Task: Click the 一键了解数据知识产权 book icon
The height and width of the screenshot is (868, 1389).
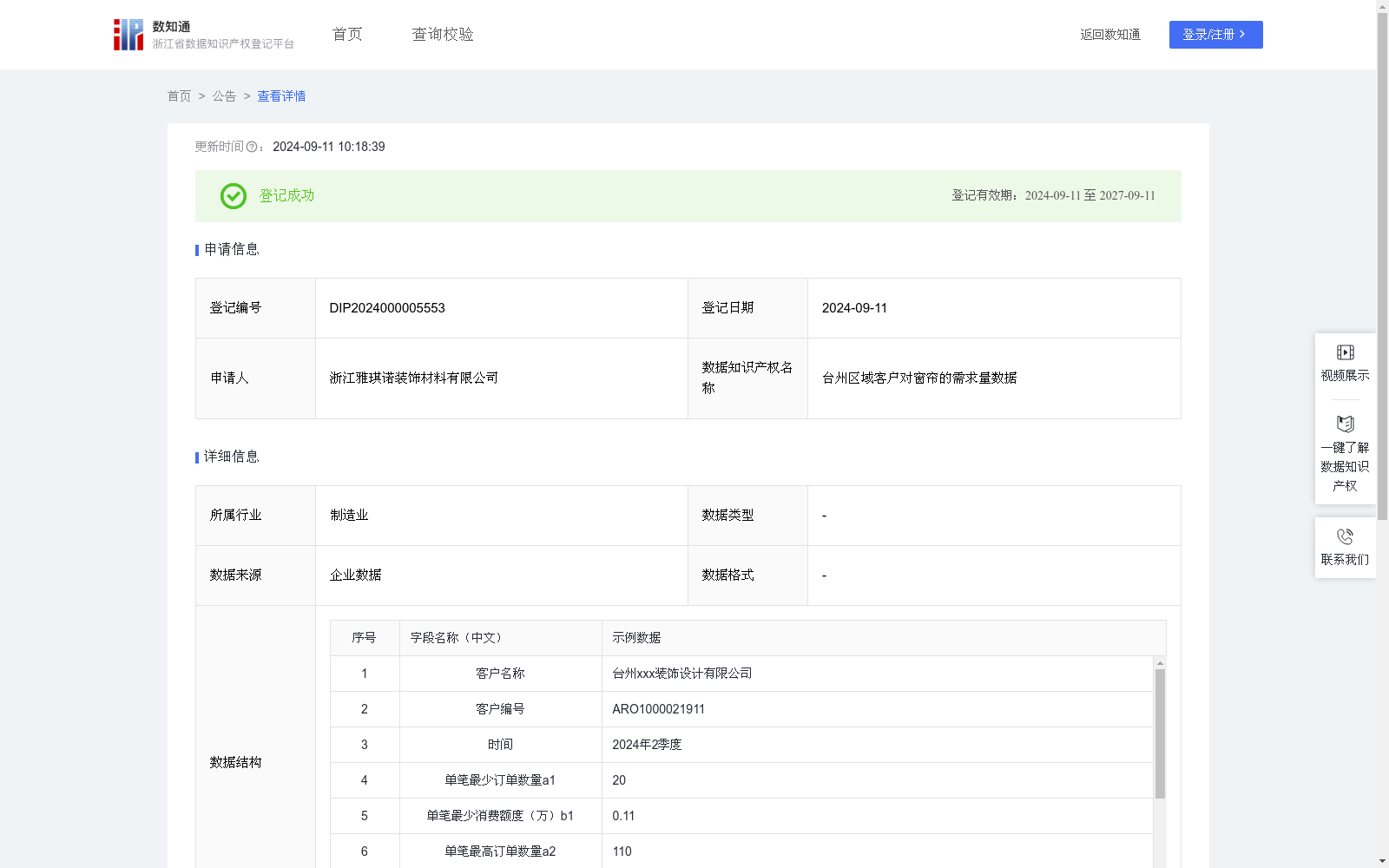Action: tap(1345, 424)
